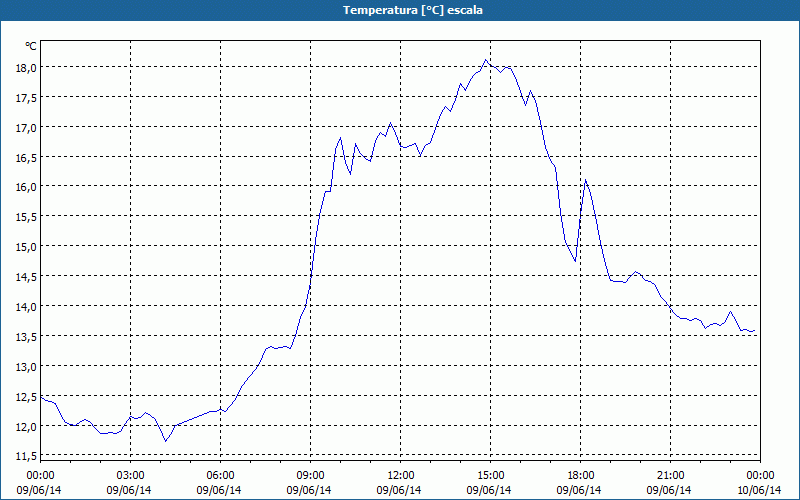Click the 12,5 y-axis label
Image resolution: width=800 pixels, height=500 pixels.
tap(26, 397)
